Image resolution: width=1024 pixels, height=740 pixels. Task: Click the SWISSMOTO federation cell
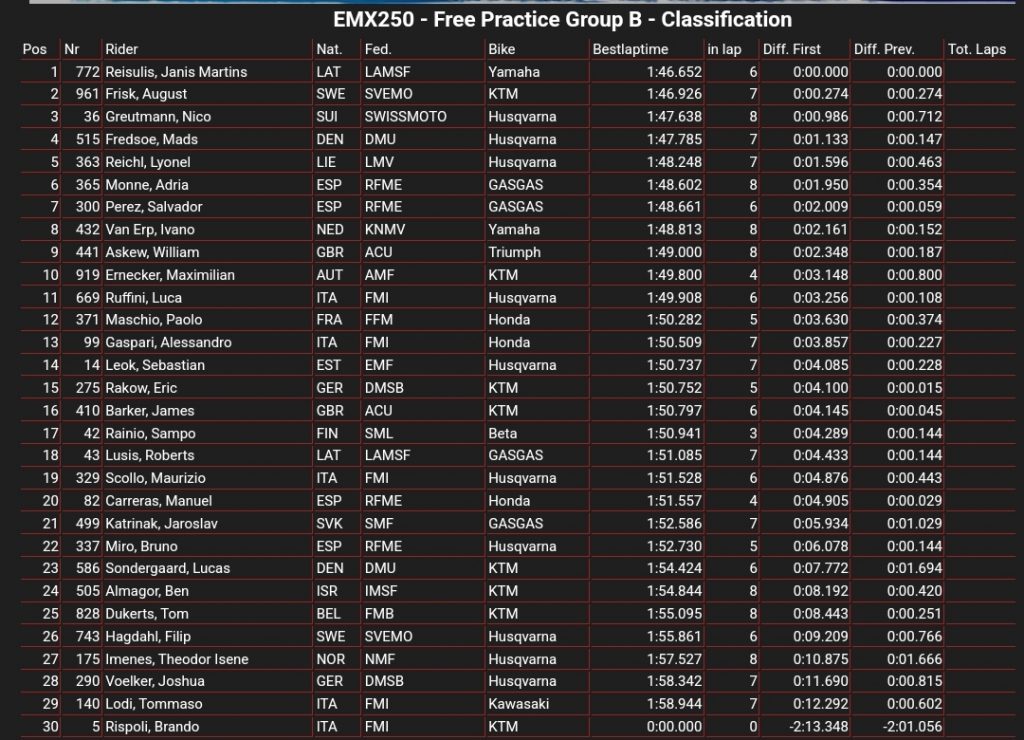(406, 117)
